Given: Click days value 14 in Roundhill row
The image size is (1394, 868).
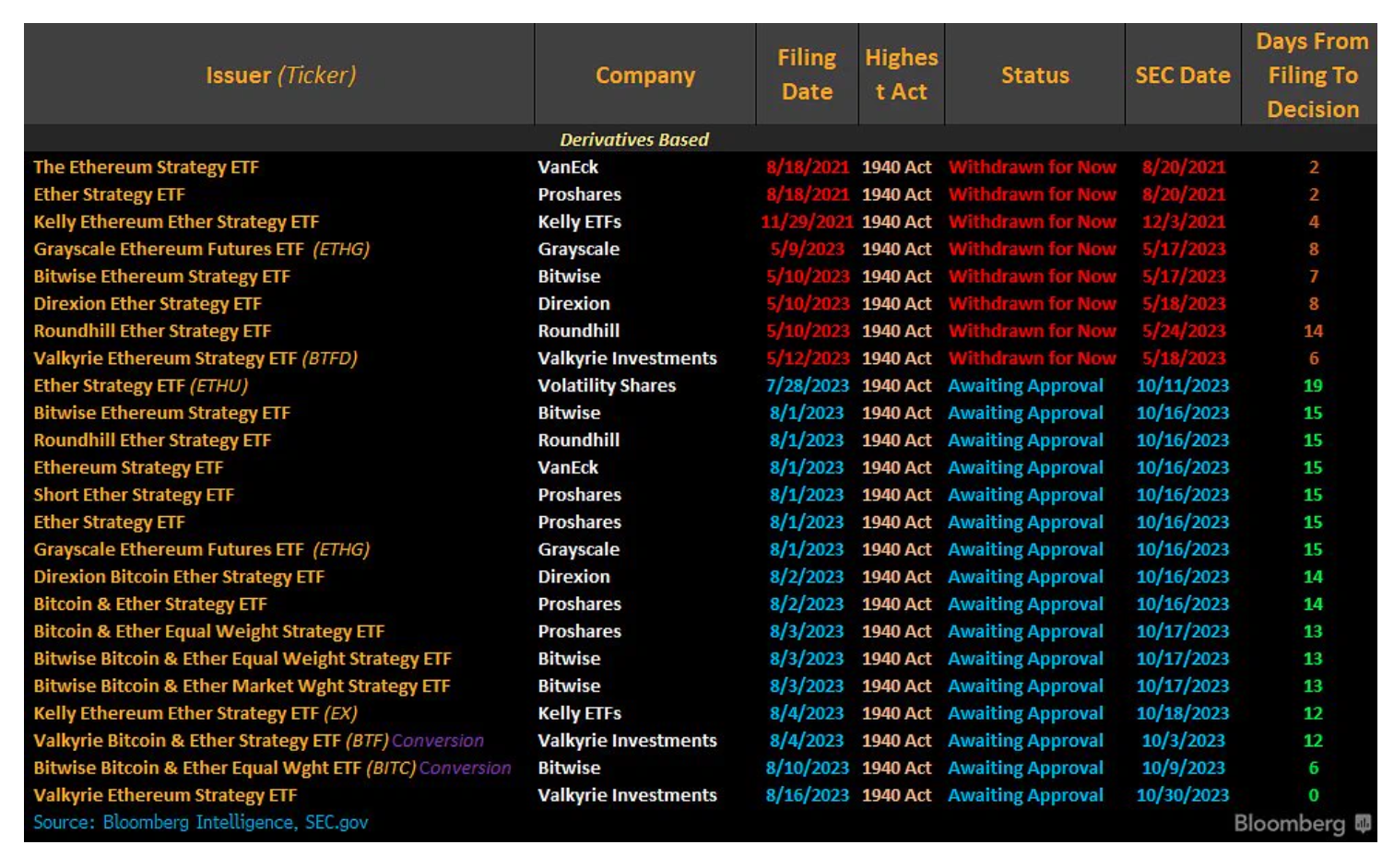Looking at the screenshot, I should [x=1313, y=331].
